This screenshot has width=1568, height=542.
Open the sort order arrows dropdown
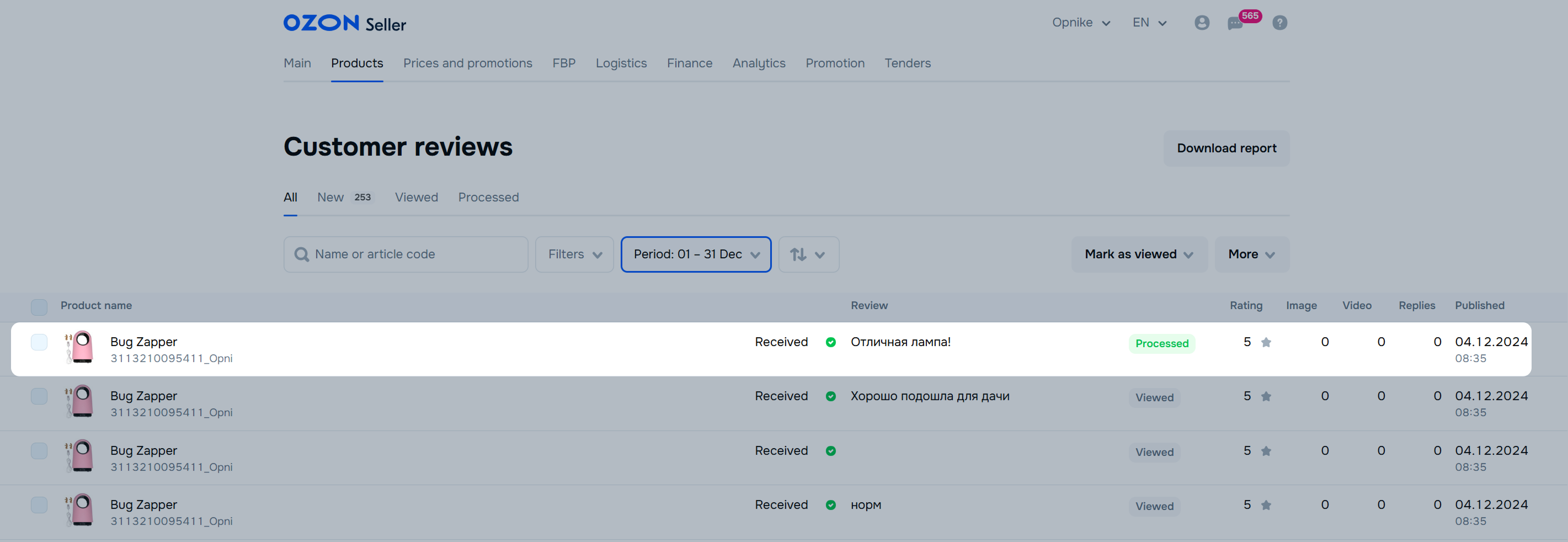tap(808, 254)
